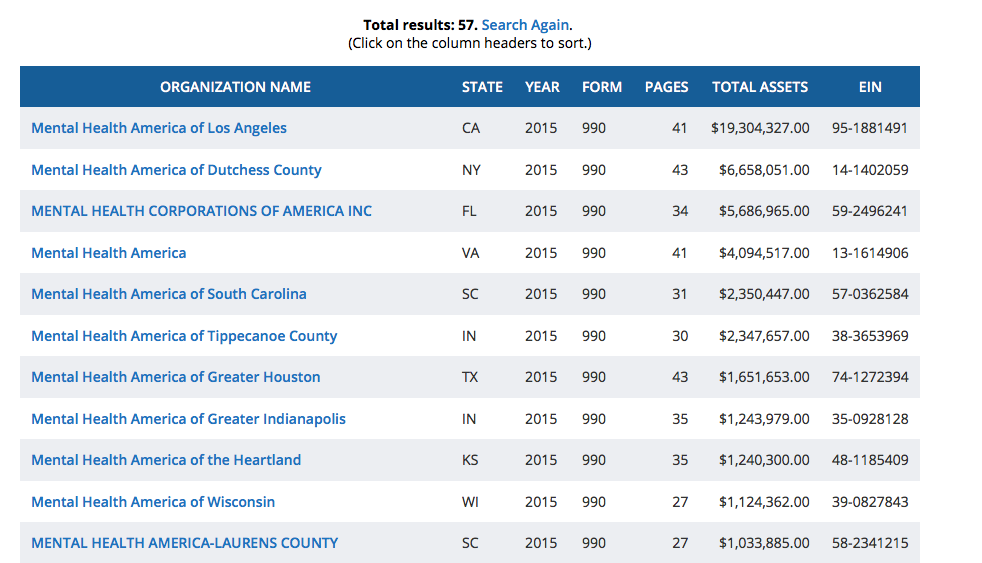Open Mental Health America of the Heartland
This screenshot has height=563, width=982.
tap(166, 460)
